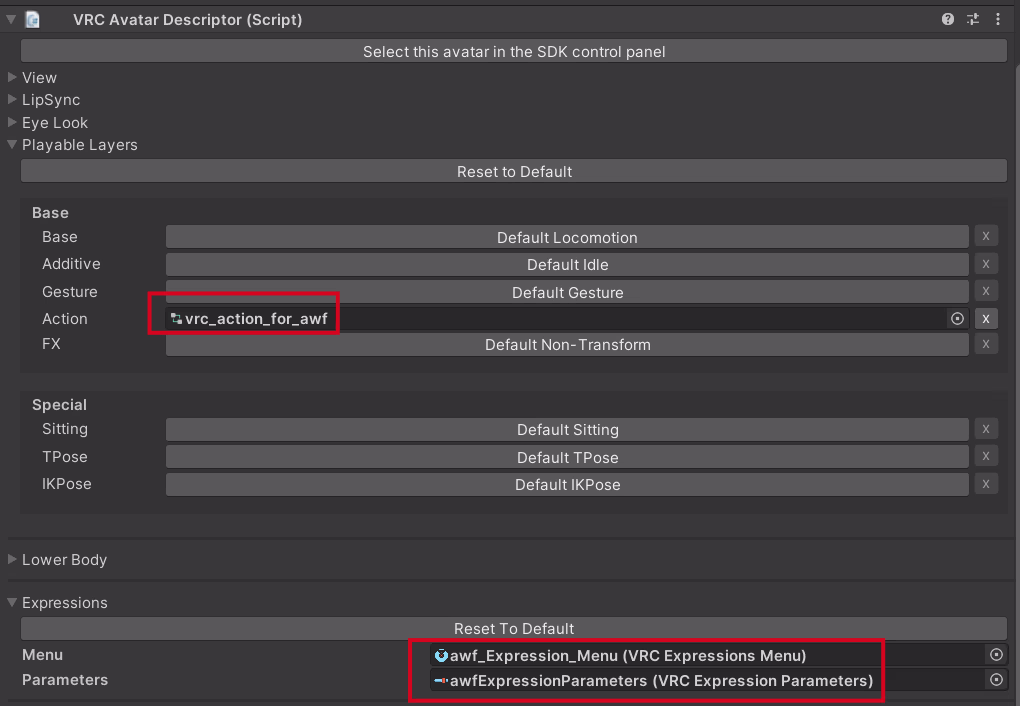
Task: Remove the Action layer controller with X
Action: [x=986, y=319]
